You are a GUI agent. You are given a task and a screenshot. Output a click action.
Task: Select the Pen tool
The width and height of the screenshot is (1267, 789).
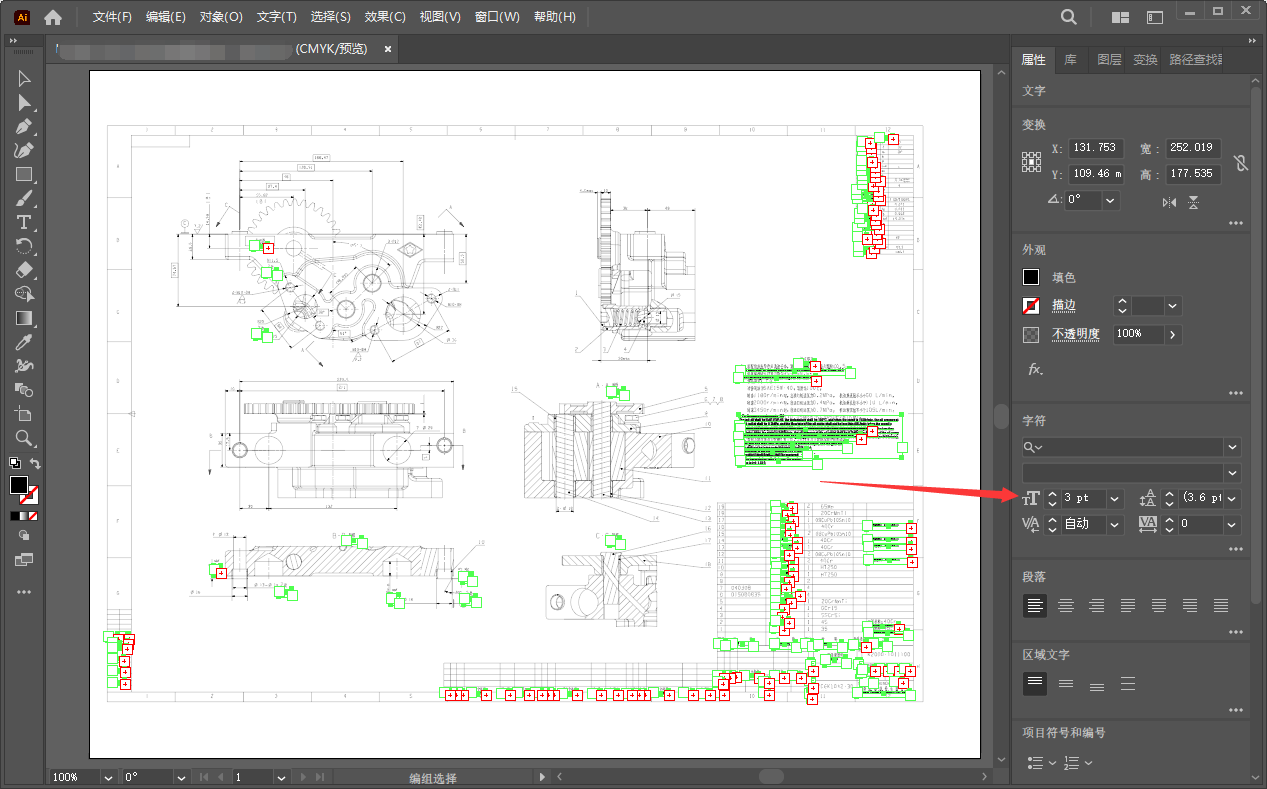(25, 127)
